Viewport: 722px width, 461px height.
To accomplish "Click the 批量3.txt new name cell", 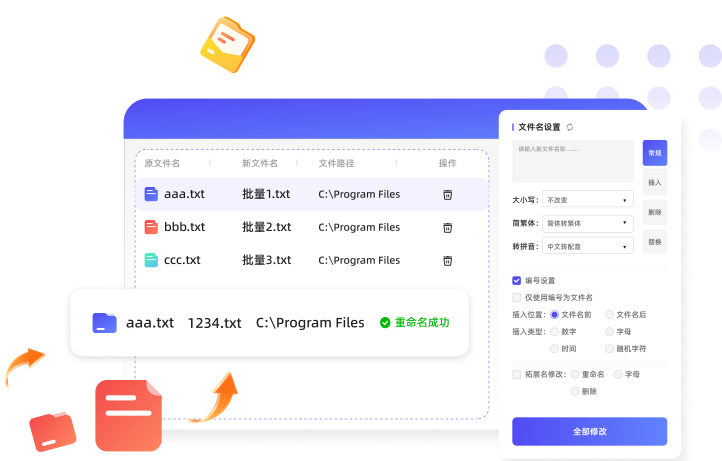I will pos(267,260).
